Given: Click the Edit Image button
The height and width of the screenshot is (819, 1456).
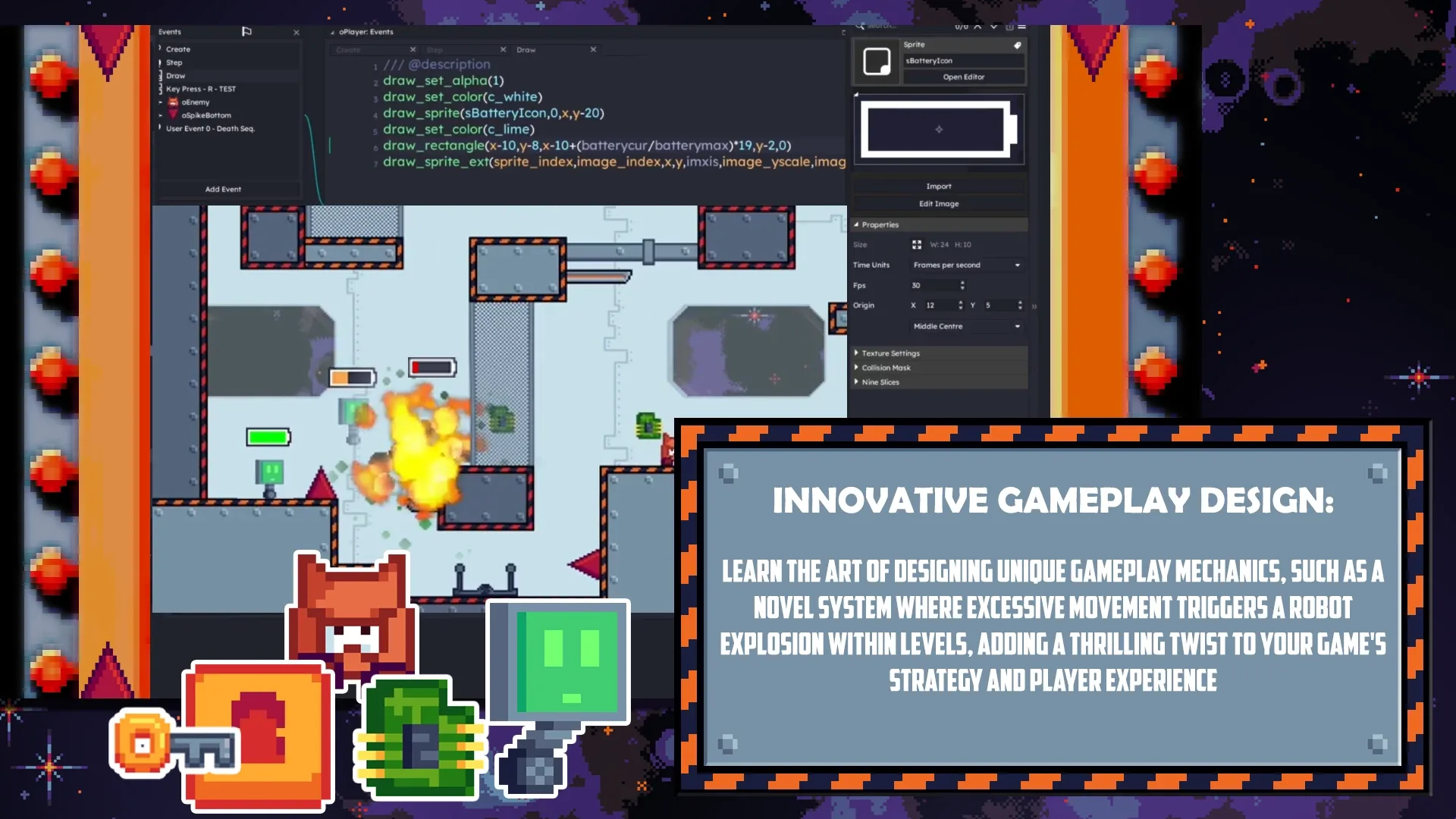Looking at the screenshot, I should coord(939,203).
